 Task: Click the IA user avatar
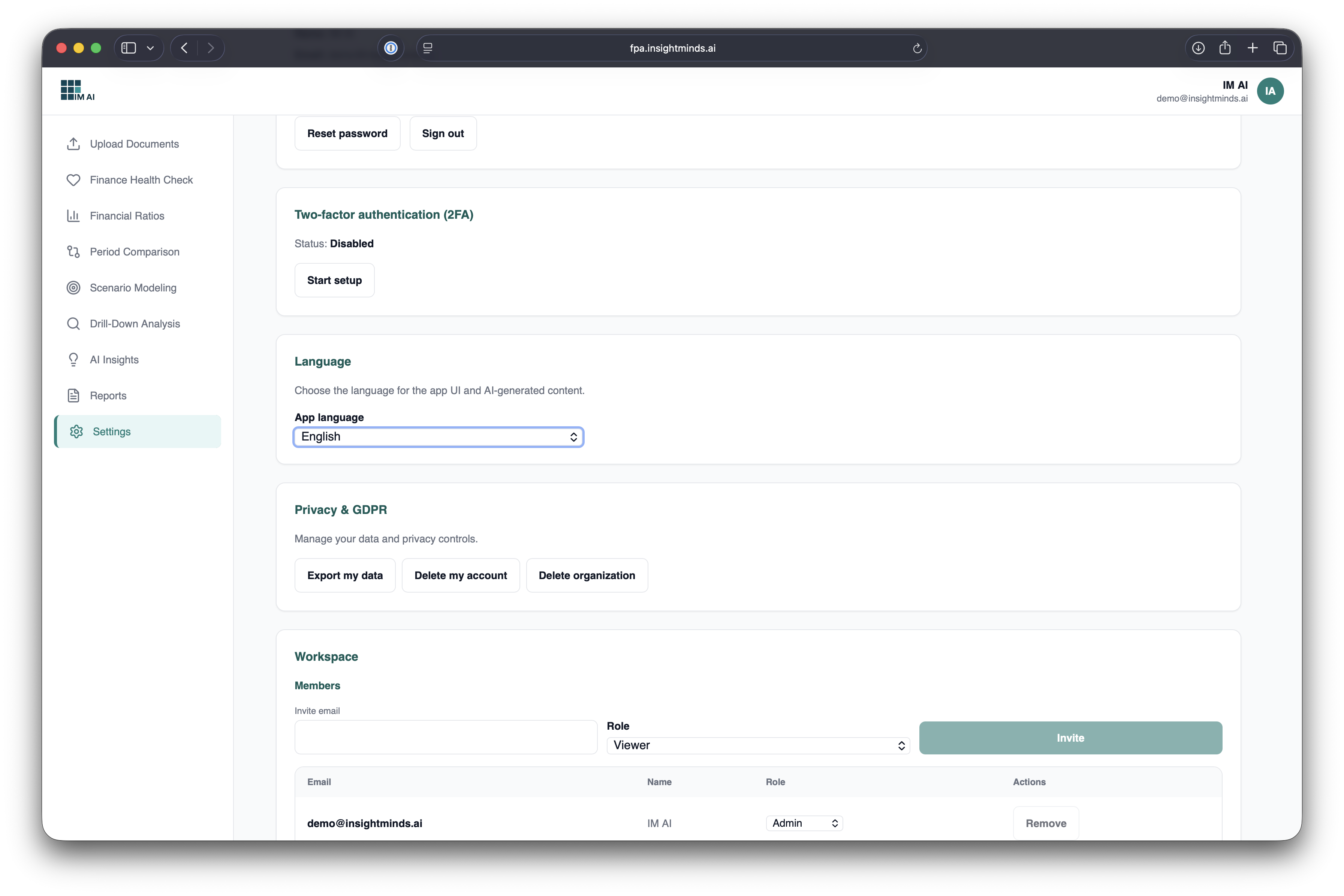1270,91
